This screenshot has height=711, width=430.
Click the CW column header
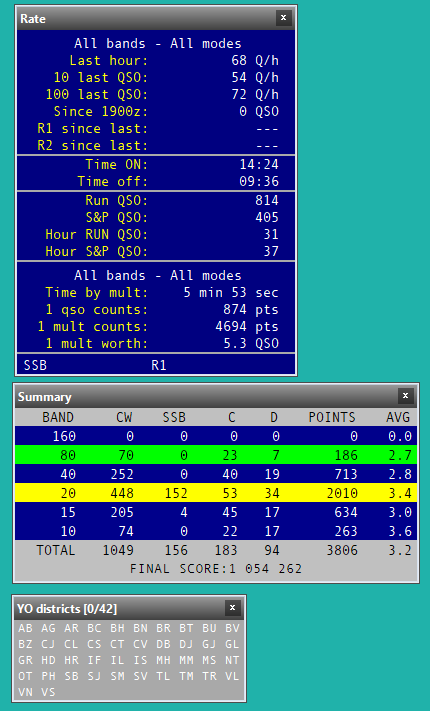(124, 417)
